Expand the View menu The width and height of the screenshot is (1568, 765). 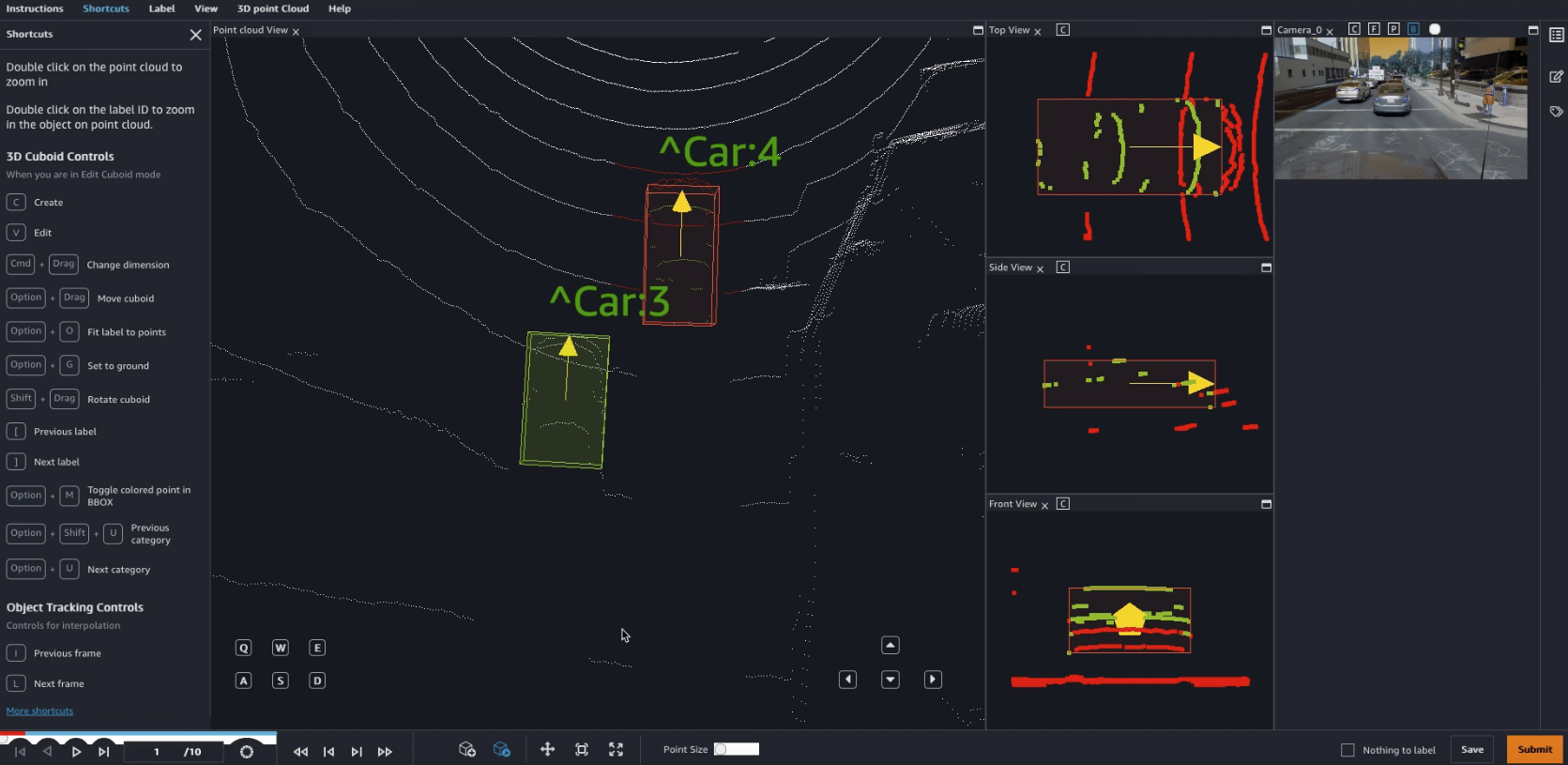(x=206, y=8)
